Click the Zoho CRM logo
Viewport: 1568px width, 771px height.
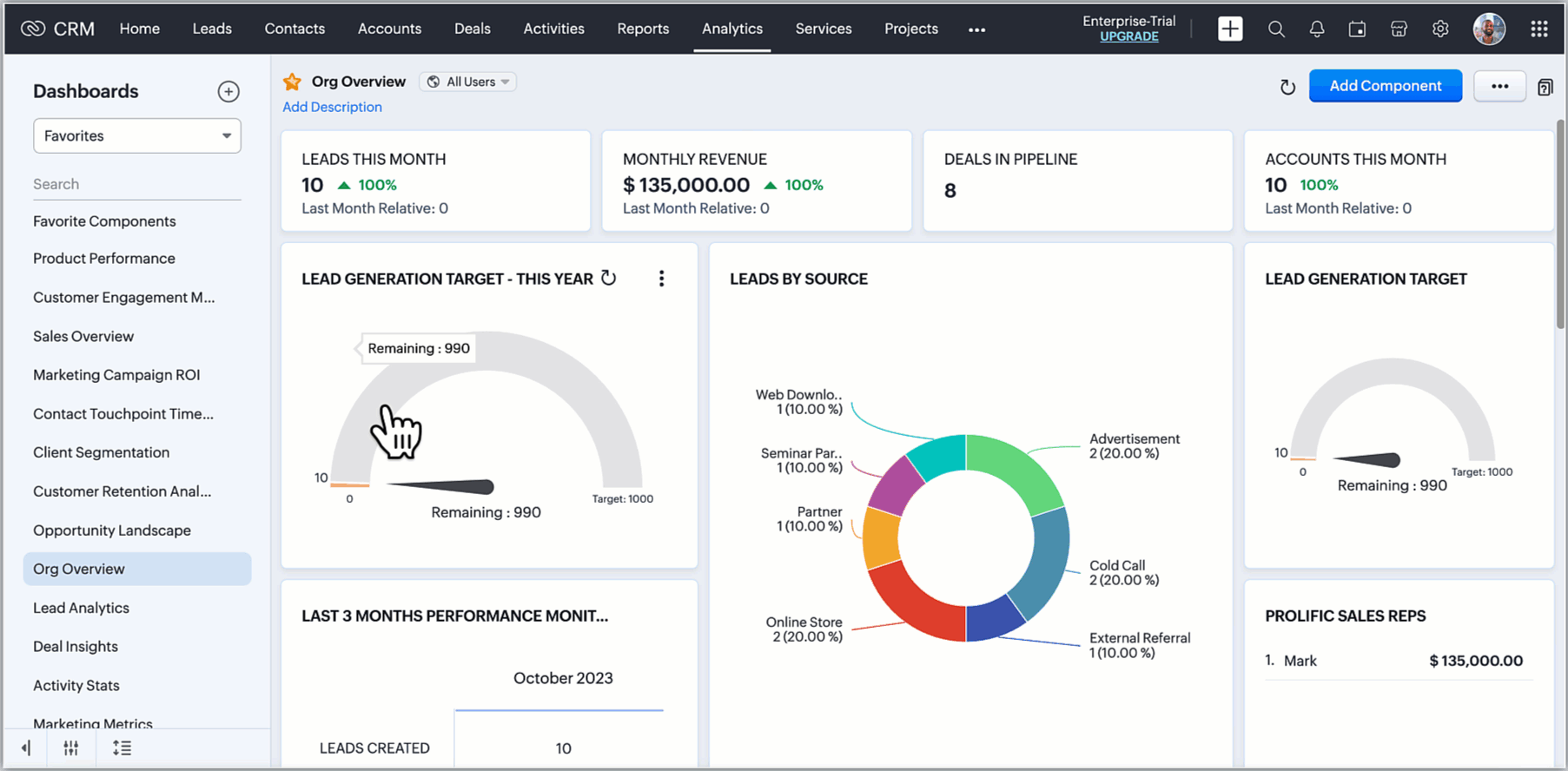coord(57,29)
